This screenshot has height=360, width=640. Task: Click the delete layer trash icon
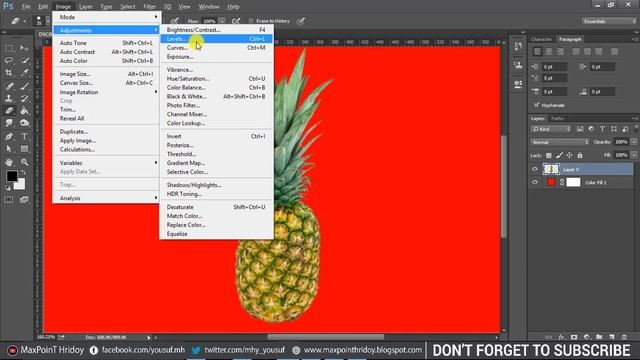[x=624, y=337]
